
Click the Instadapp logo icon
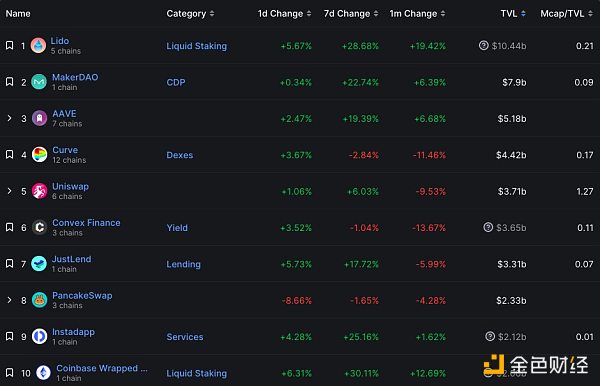(39, 336)
